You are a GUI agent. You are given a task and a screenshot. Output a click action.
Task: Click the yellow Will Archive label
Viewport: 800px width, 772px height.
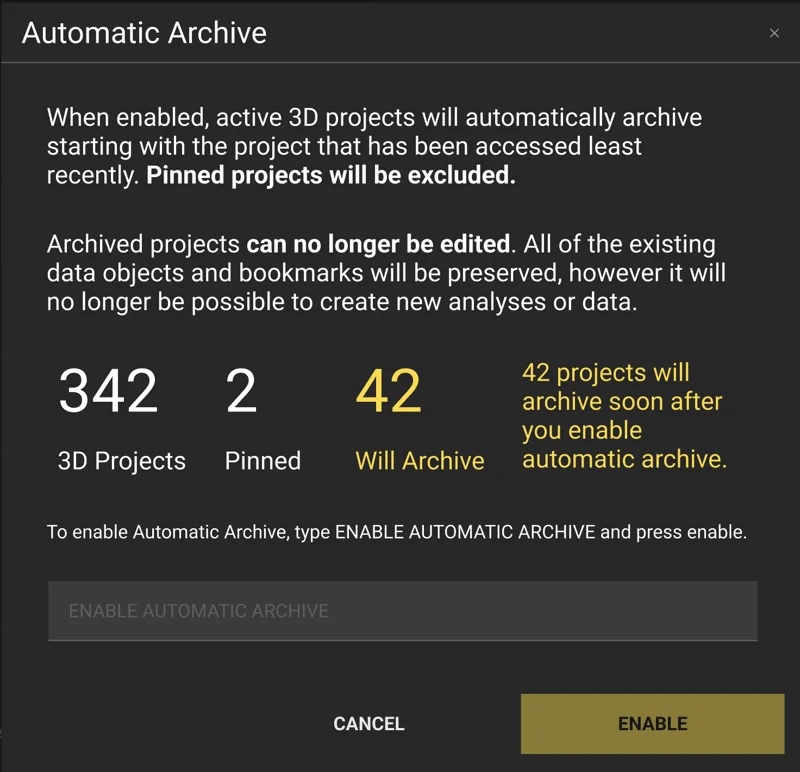(420, 461)
